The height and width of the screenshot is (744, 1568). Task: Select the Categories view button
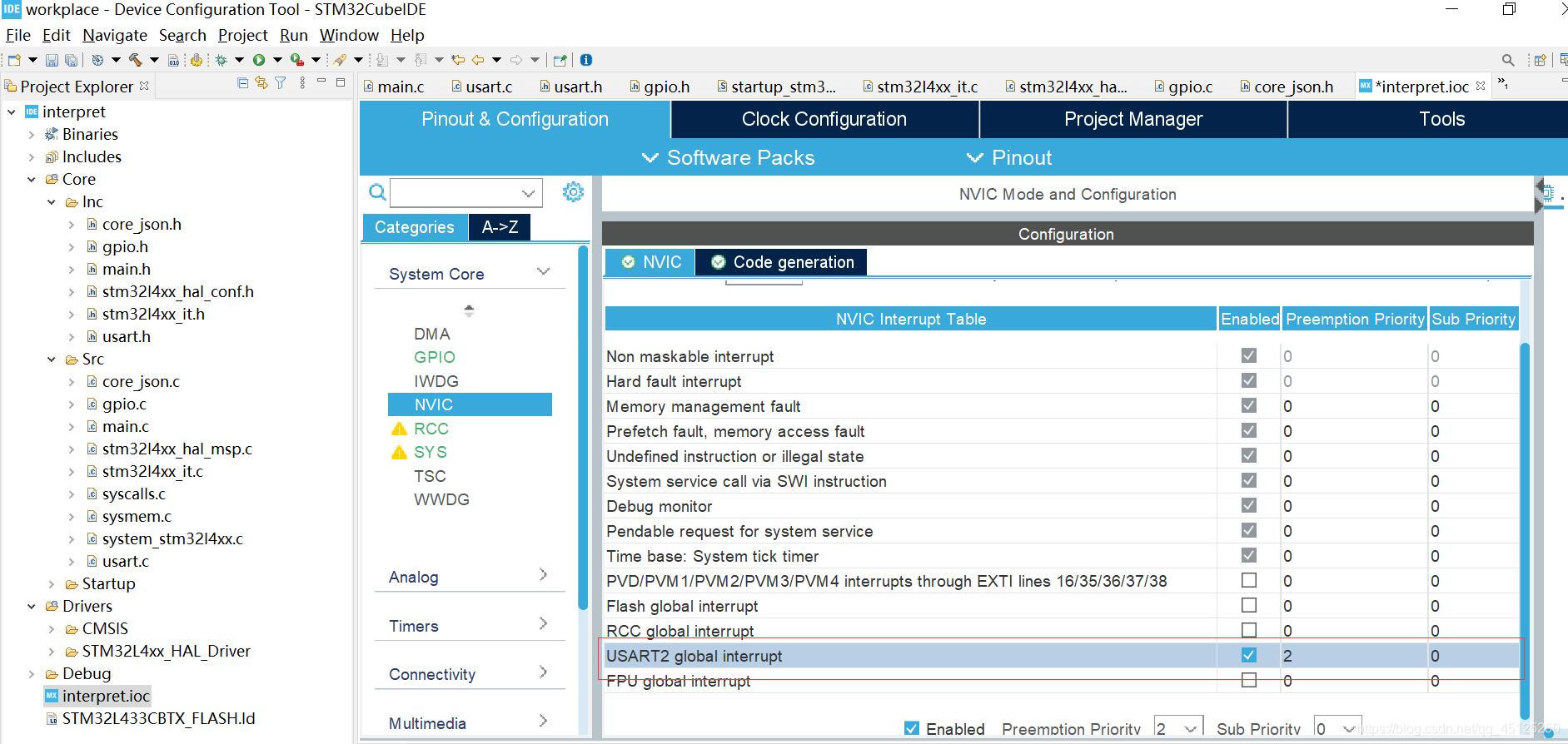click(x=415, y=227)
